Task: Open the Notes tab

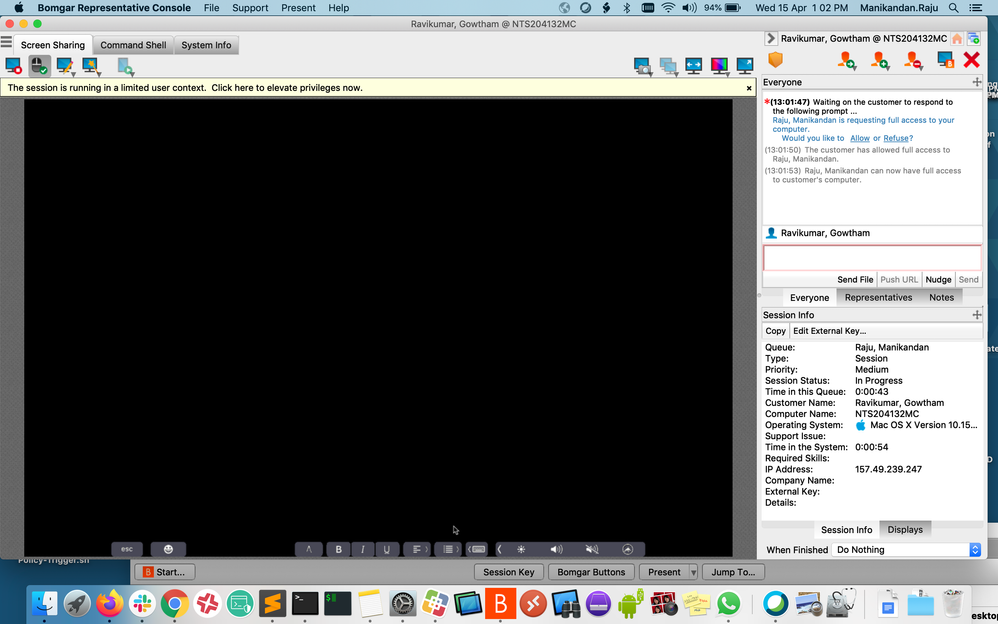Action: pyautogui.click(x=941, y=297)
